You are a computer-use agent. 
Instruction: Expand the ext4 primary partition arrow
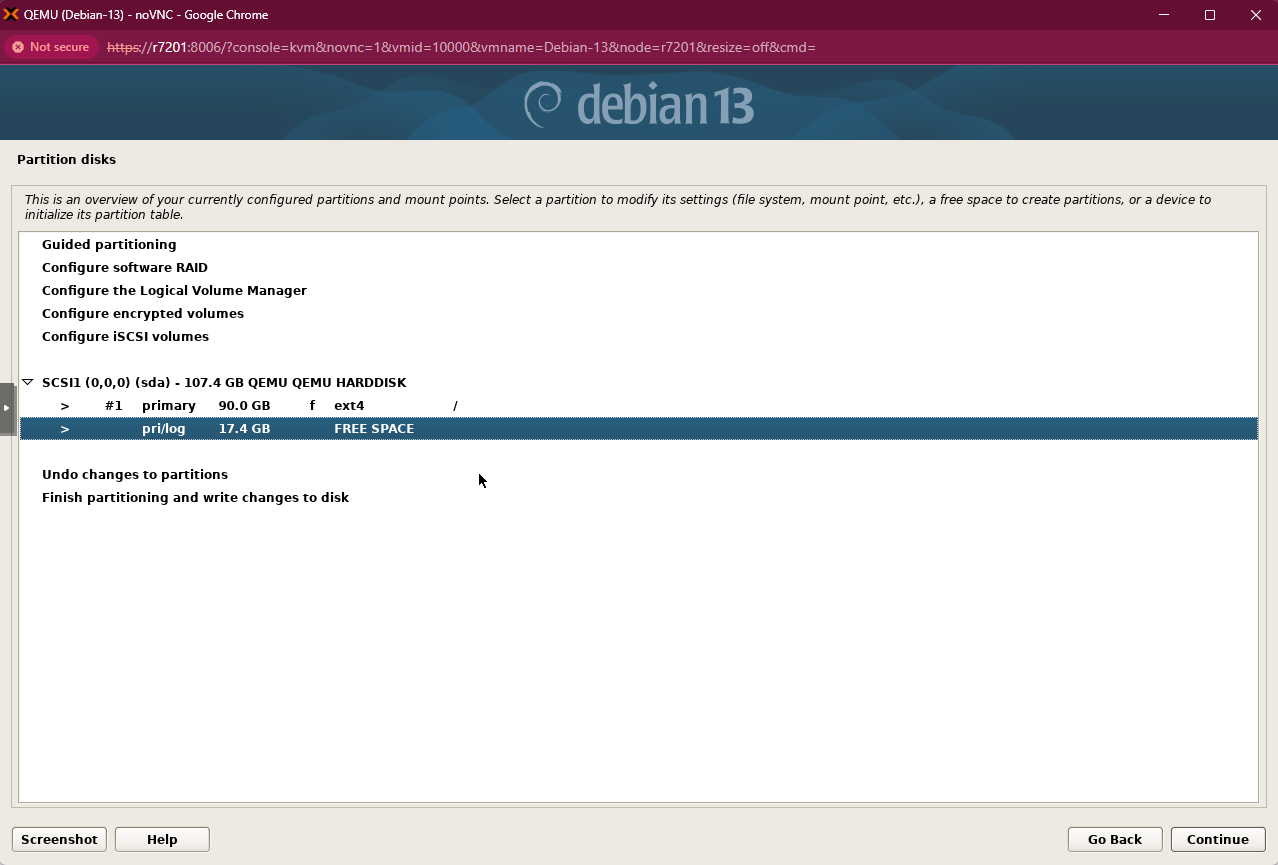pyautogui.click(x=65, y=406)
